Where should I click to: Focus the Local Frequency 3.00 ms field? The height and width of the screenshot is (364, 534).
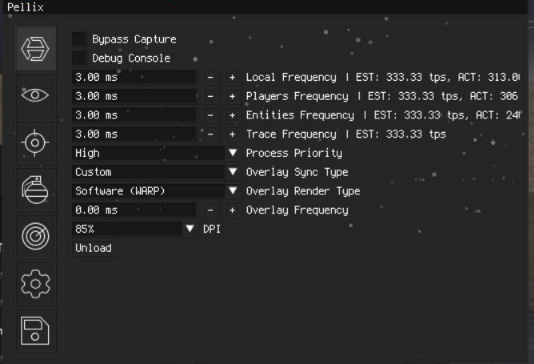pyautogui.click(x=134, y=77)
